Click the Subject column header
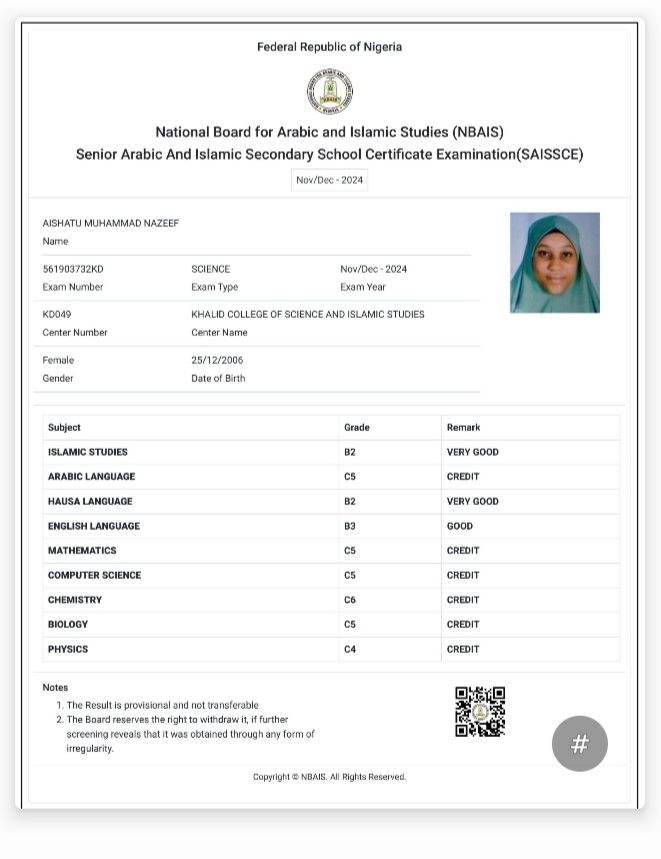The height and width of the screenshot is (859, 661). point(64,427)
